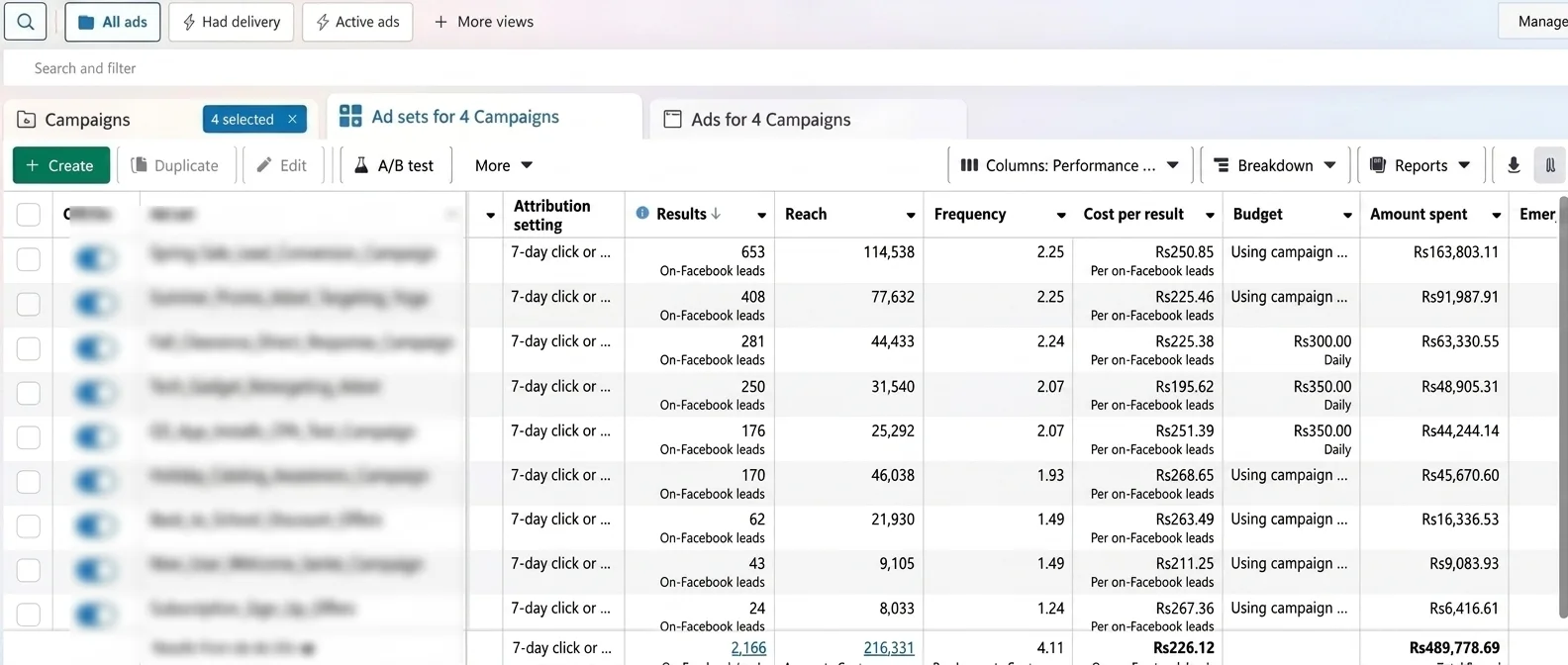This screenshot has height=665, width=1568.
Task: Click the Edit button
Action: point(282,165)
